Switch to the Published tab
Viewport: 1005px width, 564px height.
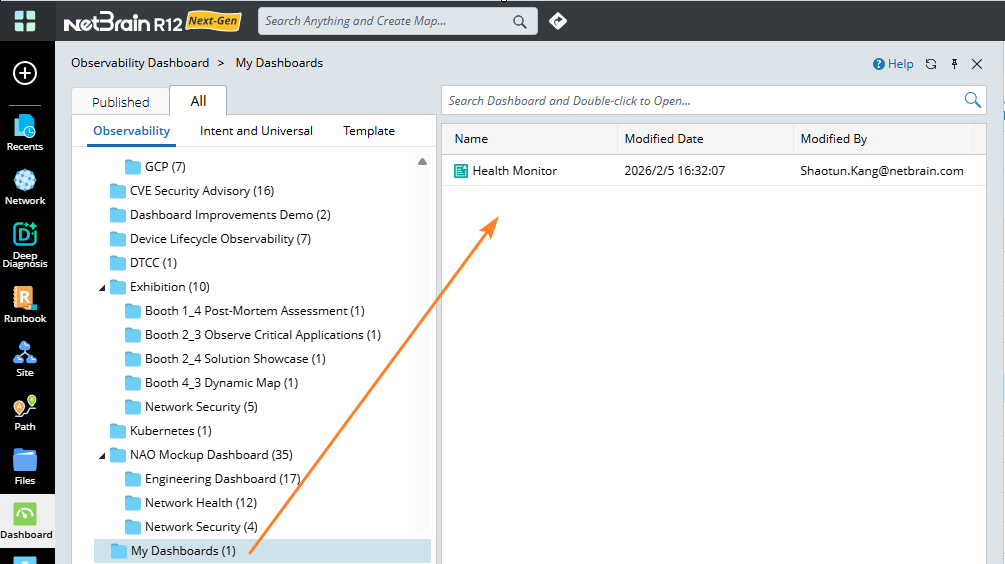(x=120, y=102)
